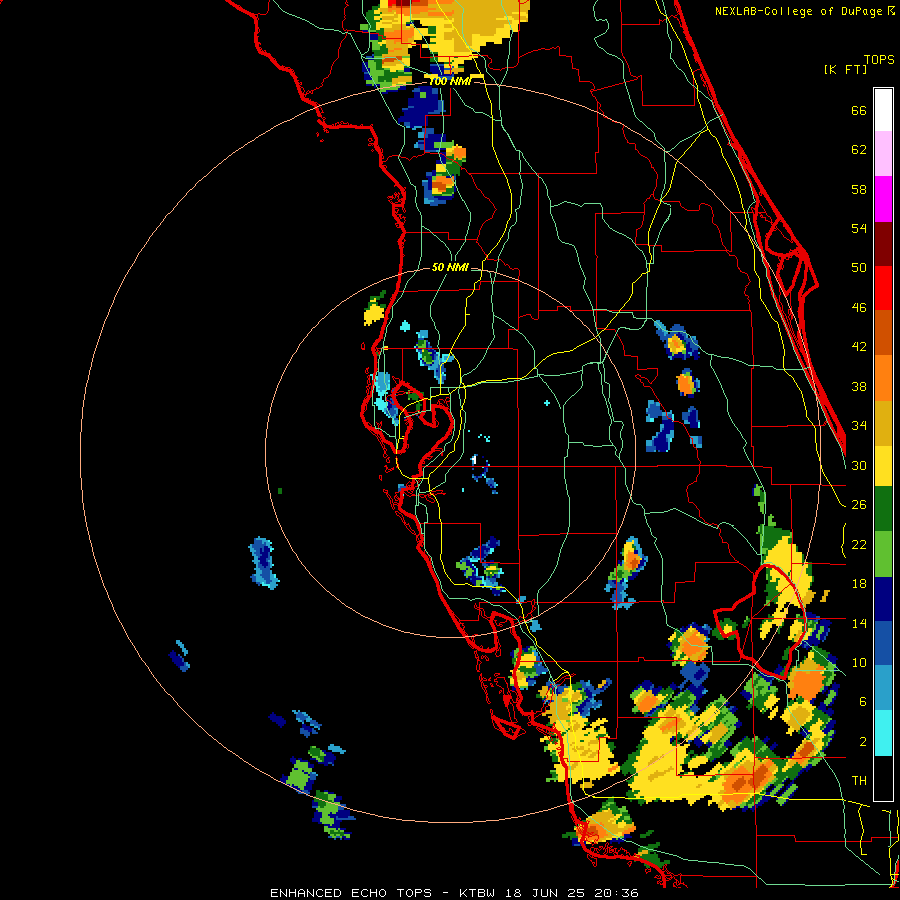
Task: Click the ENHANCED ECHO TOPS KTBW caption
Action: [454, 893]
